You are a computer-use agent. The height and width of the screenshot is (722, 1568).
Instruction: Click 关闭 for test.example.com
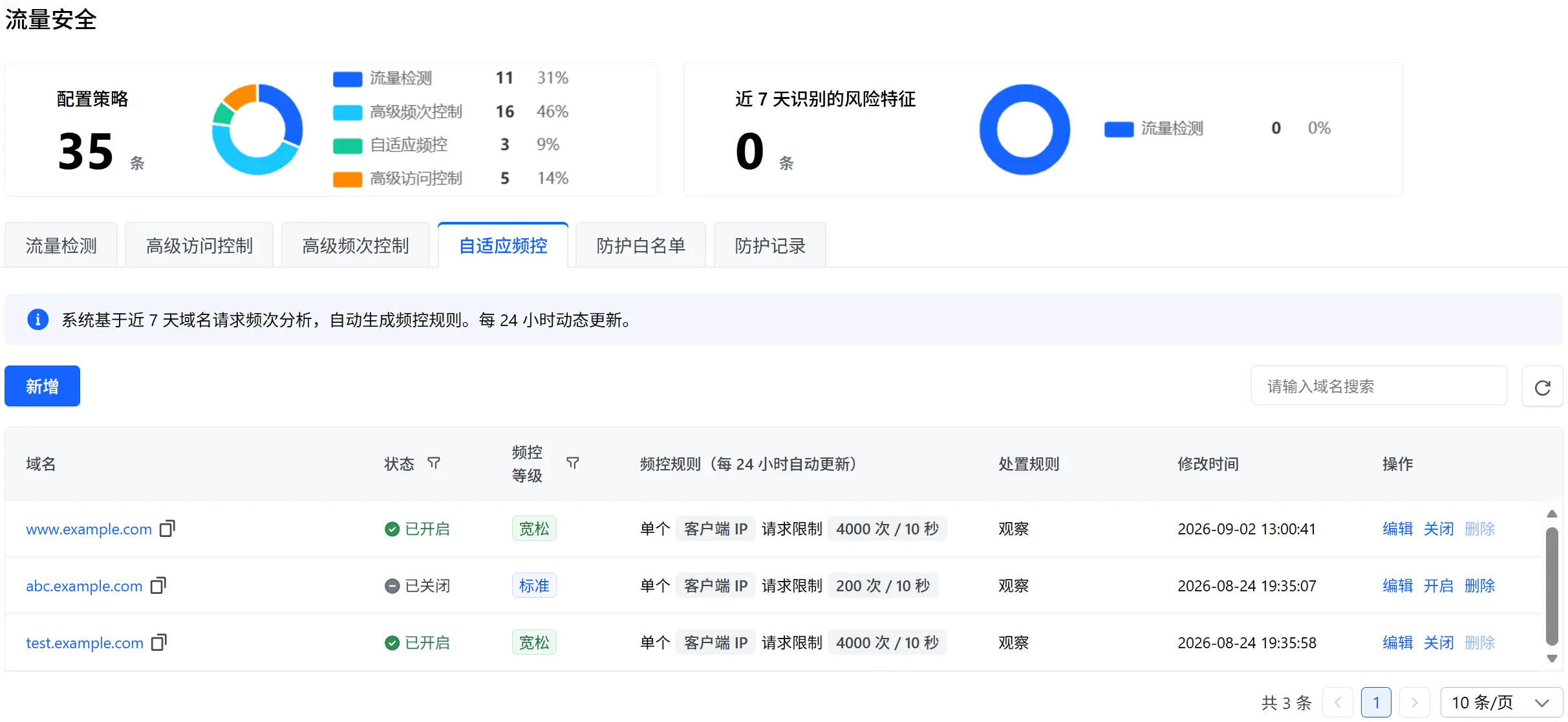(1439, 642)
